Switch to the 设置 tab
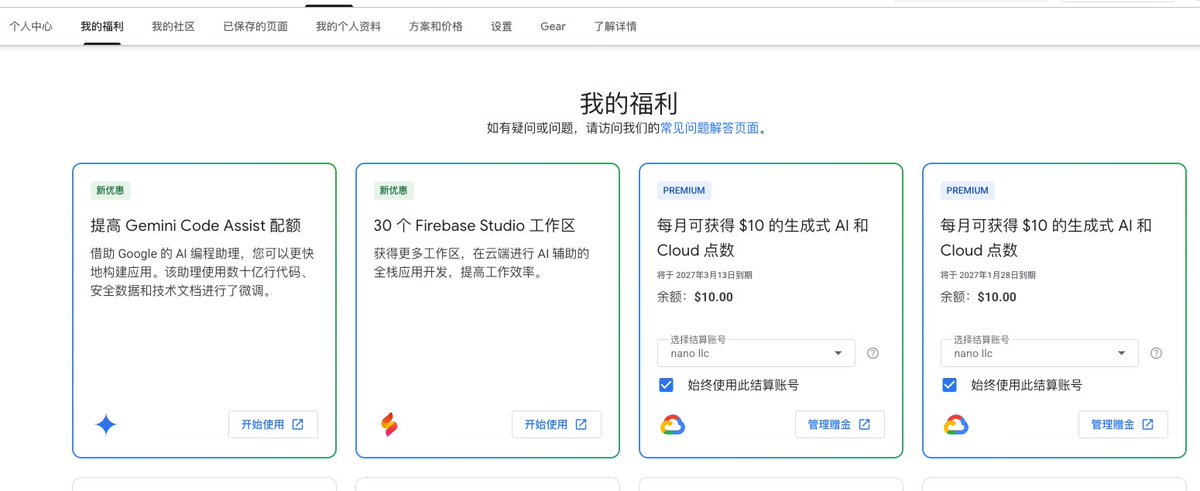Viewport: 1200px width, 491px height. pos(501,27)
